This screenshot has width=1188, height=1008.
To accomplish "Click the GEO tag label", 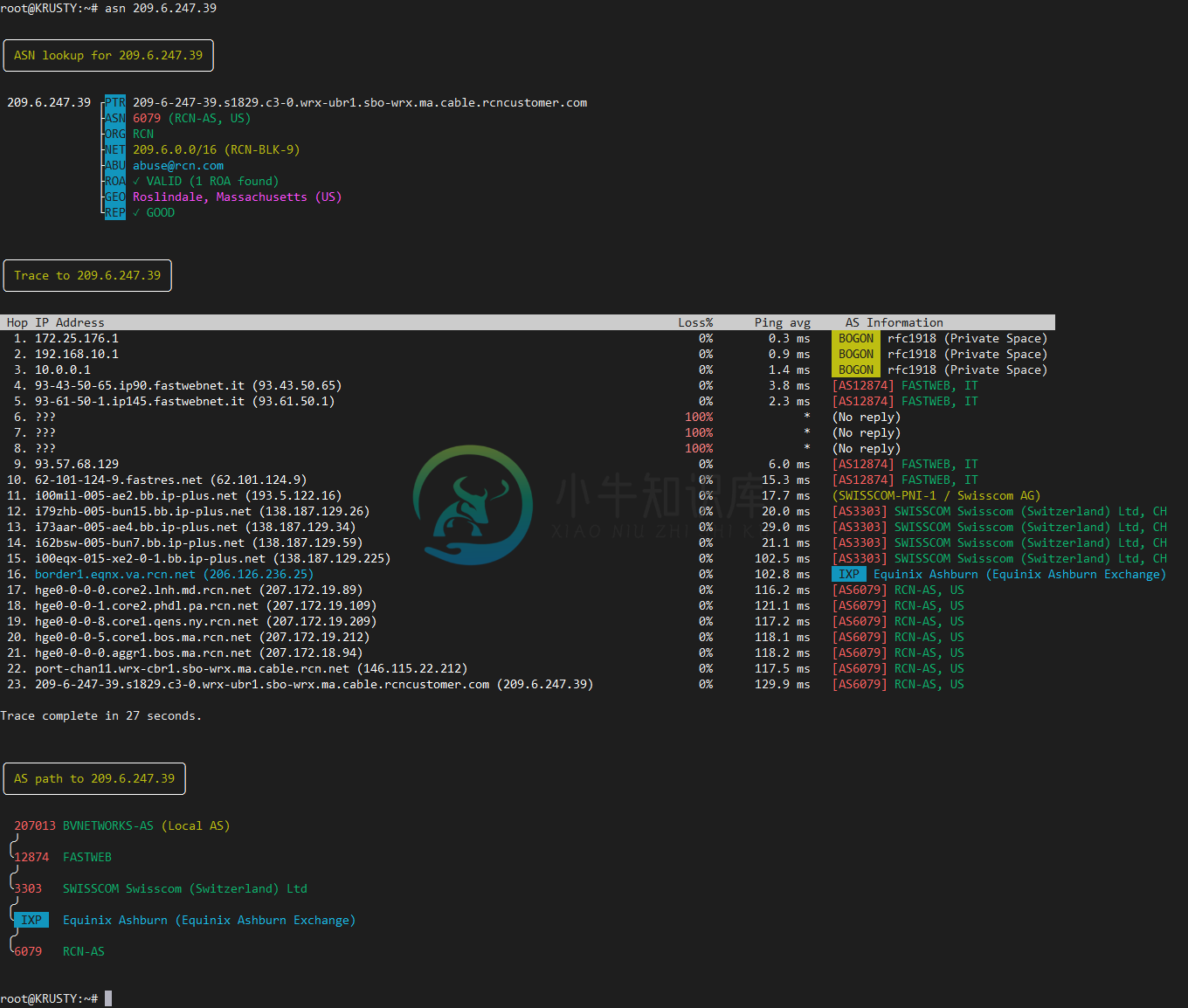I will click(x=115, y=197).
